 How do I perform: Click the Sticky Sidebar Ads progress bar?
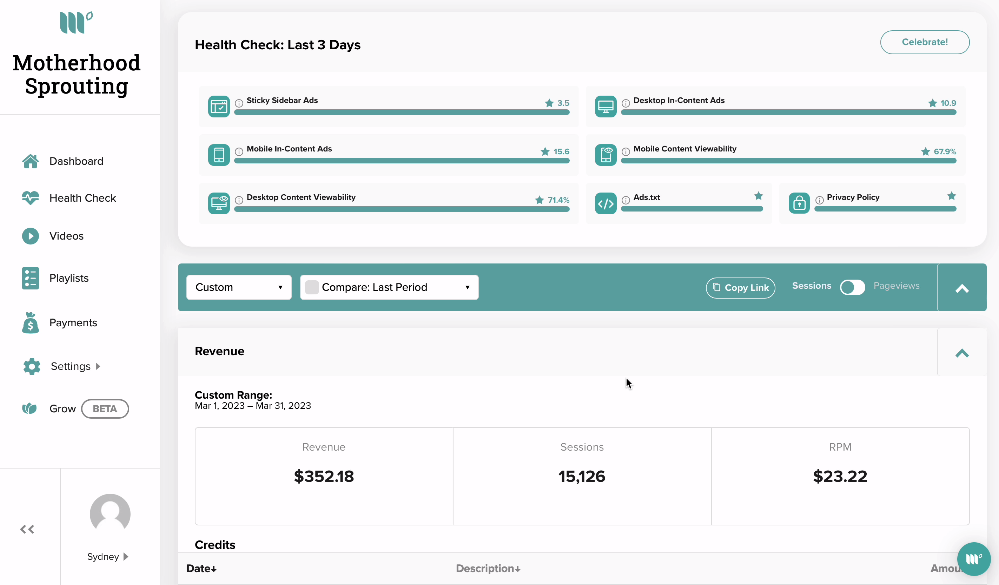click(401, 112)
